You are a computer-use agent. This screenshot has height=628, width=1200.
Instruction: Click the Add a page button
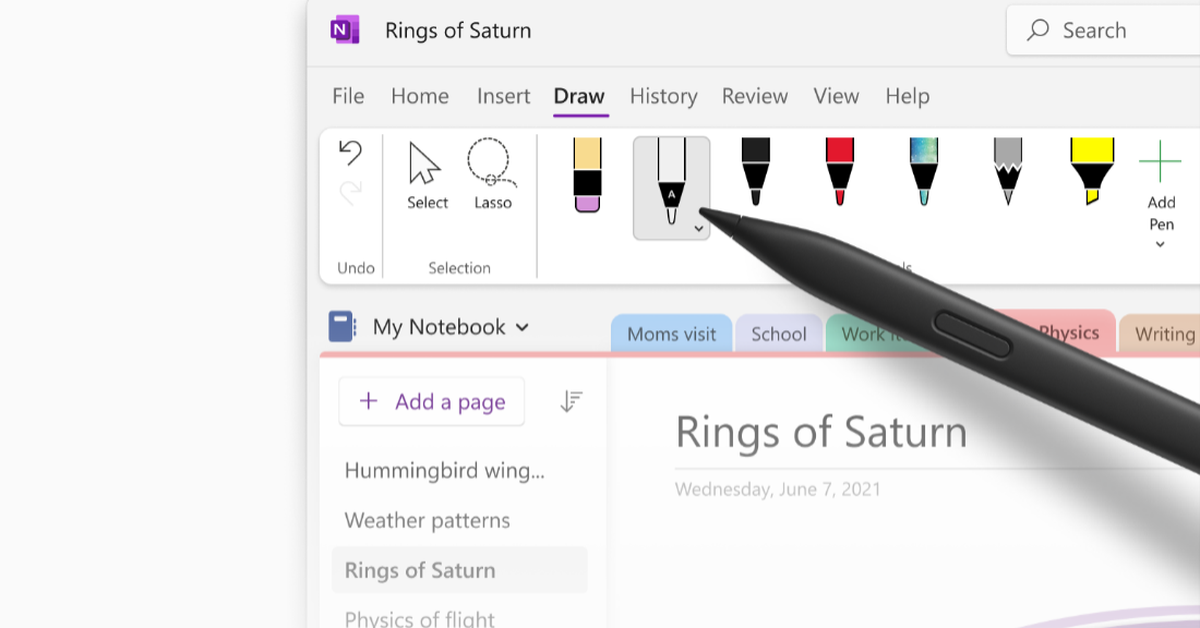(x=431, y=401)
